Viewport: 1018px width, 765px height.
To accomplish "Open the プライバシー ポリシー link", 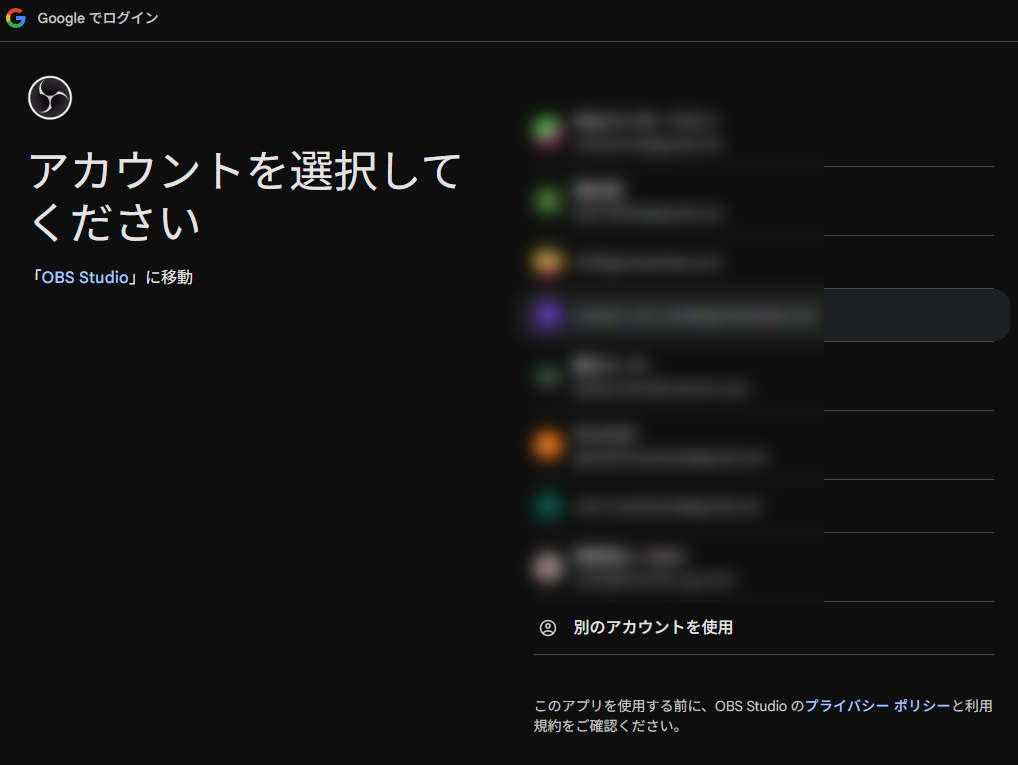I will 877,706.
